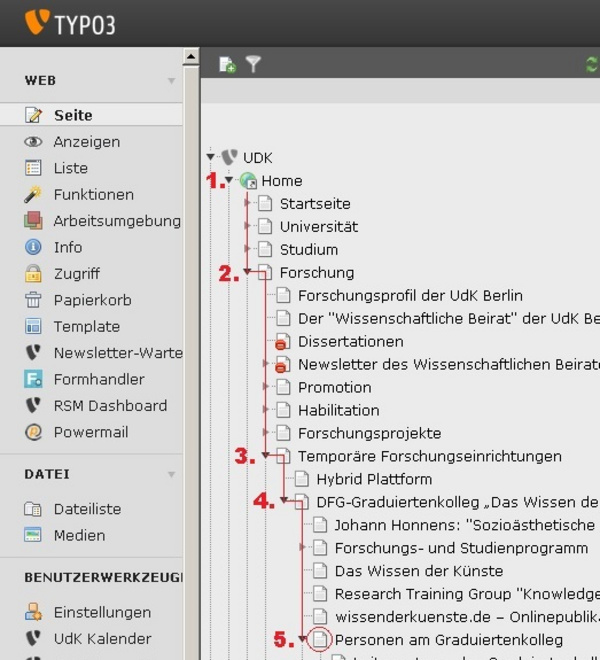600x660 pixels.
Task: Open the Seite module
Action: pos(91,115)
